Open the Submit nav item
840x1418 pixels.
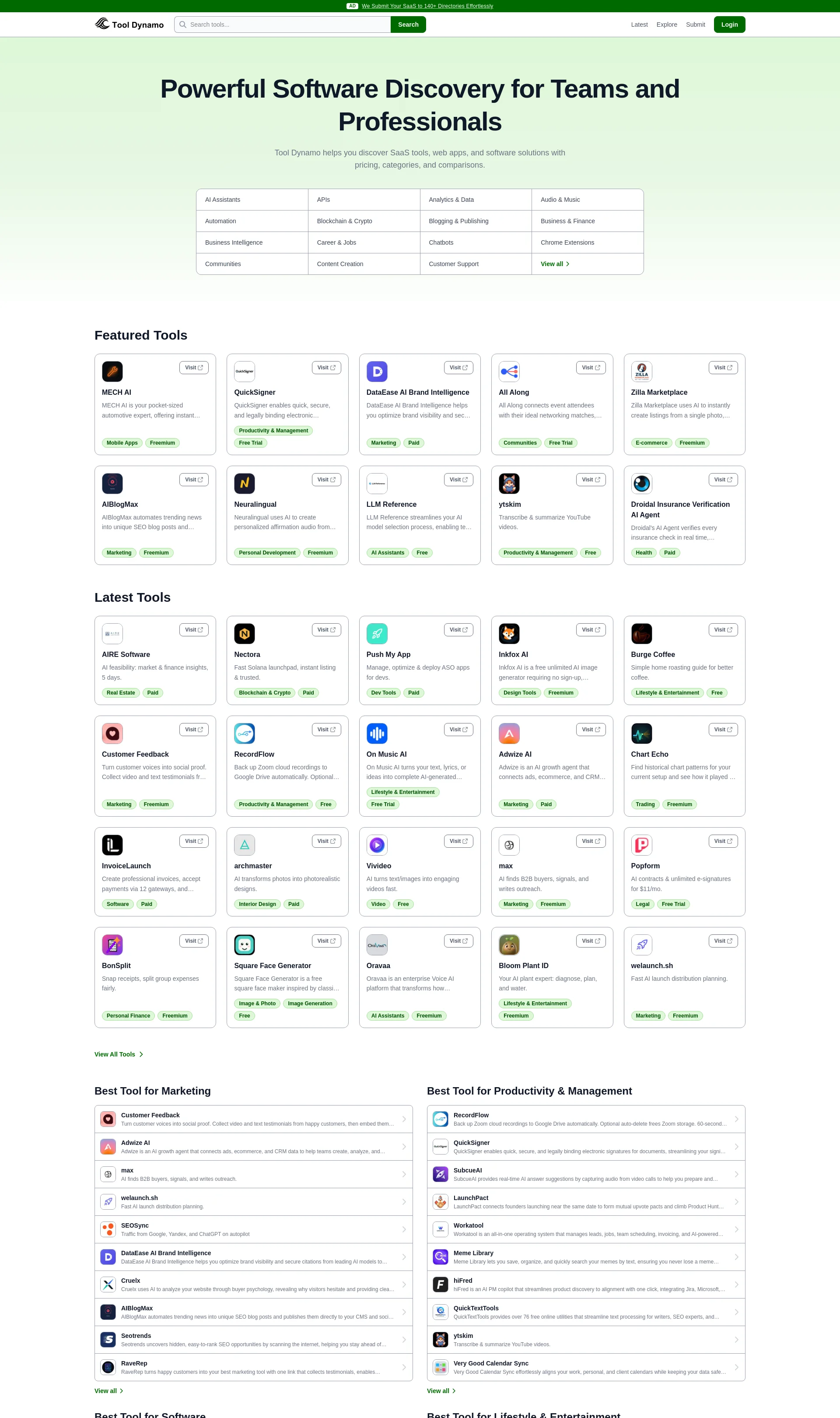[695, 25]
